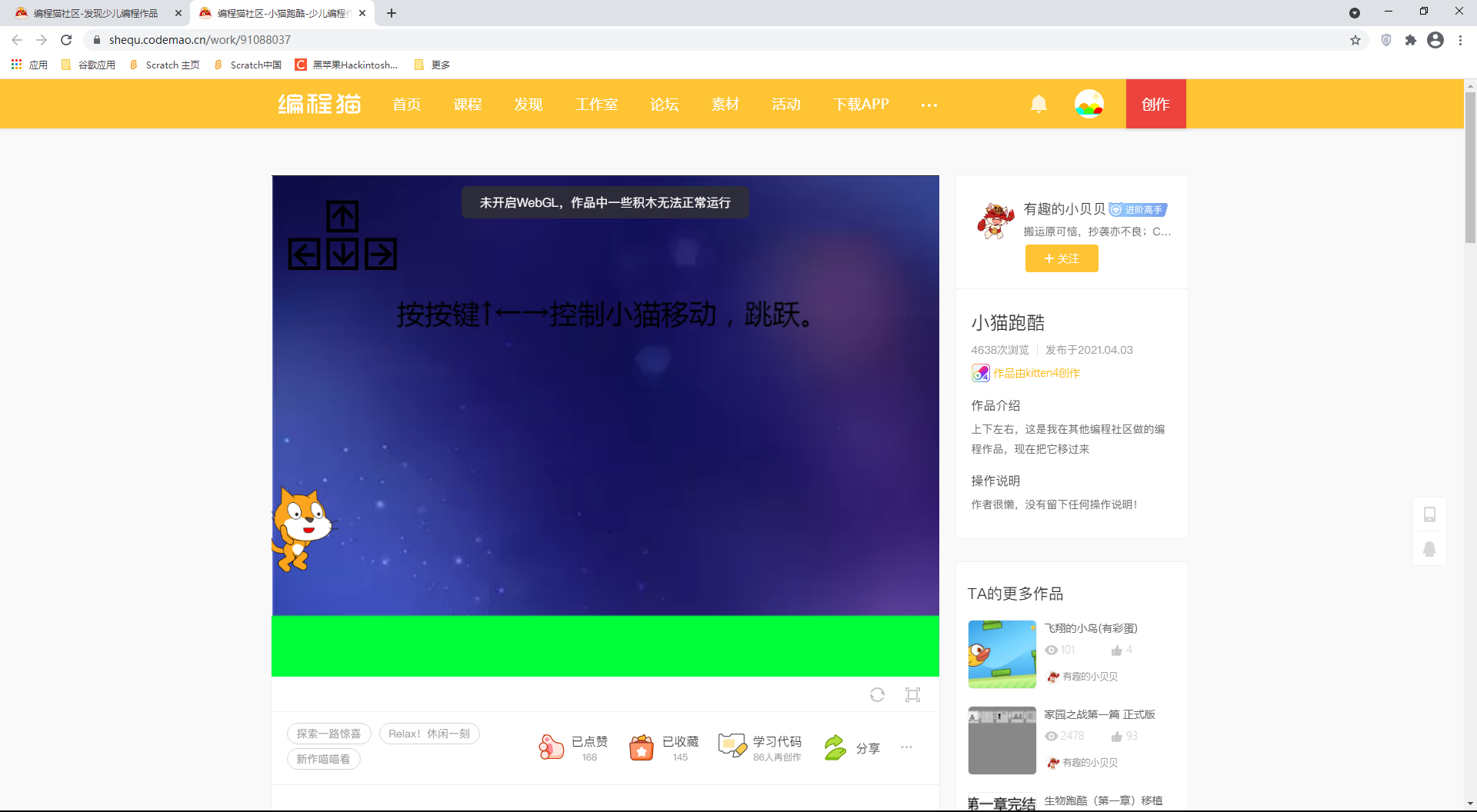The width and height of the screenshot is (1477, 812).
Task: Open Chrome extensions puzzle icon
Action: click(1411, 40)
